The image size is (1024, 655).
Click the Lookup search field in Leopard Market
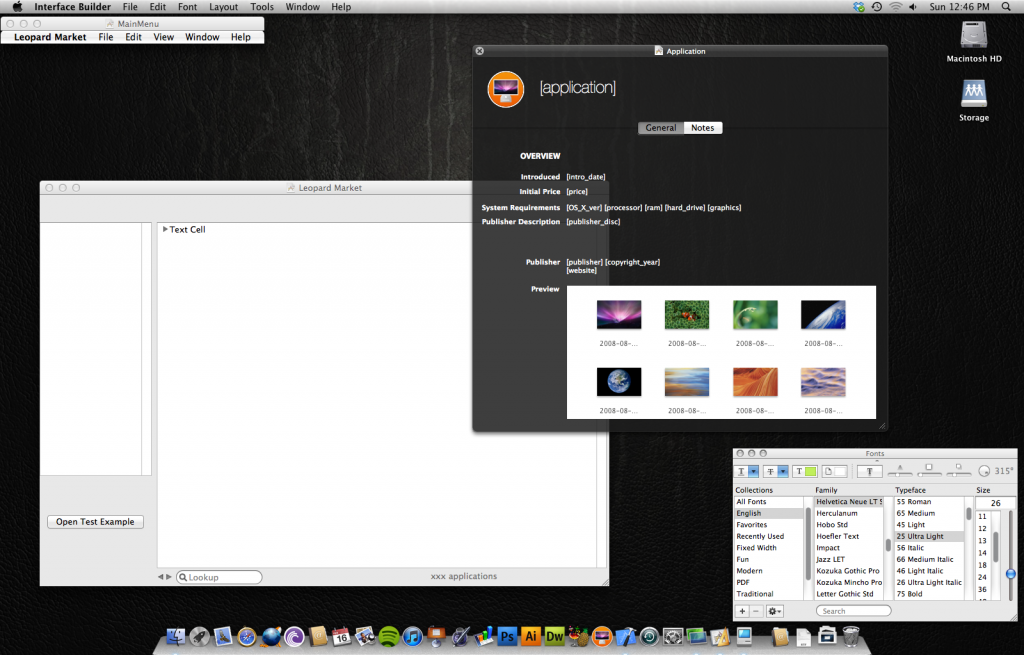tap(219, 577)
